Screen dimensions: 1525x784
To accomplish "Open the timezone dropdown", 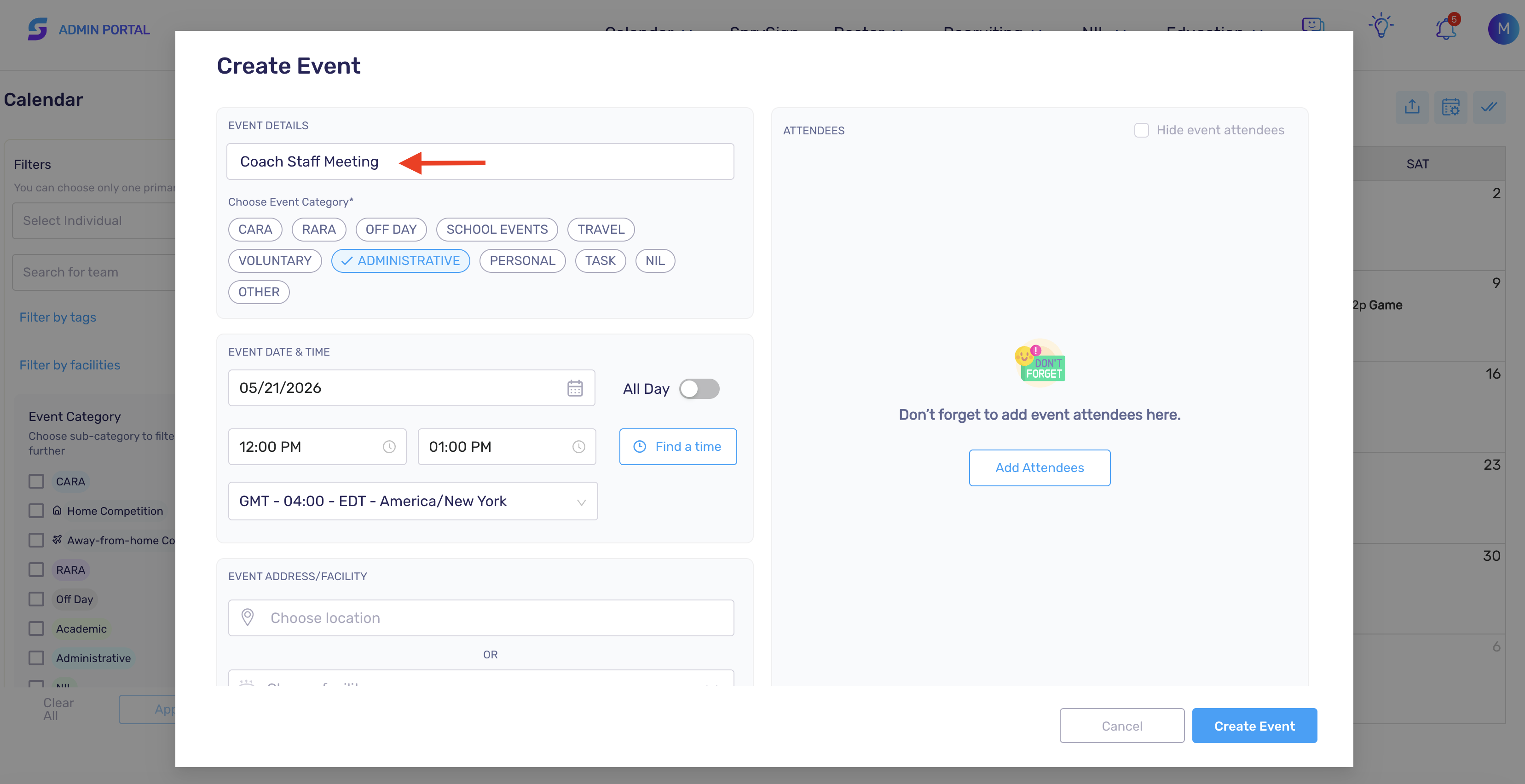I will (413, 501).
